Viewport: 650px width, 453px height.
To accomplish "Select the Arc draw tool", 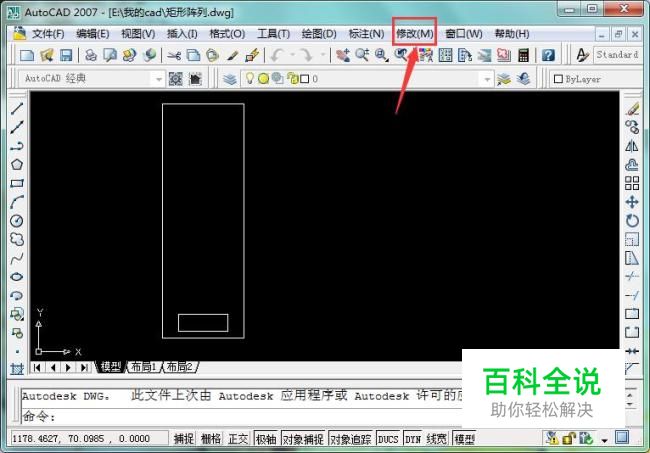I will 17,202.
